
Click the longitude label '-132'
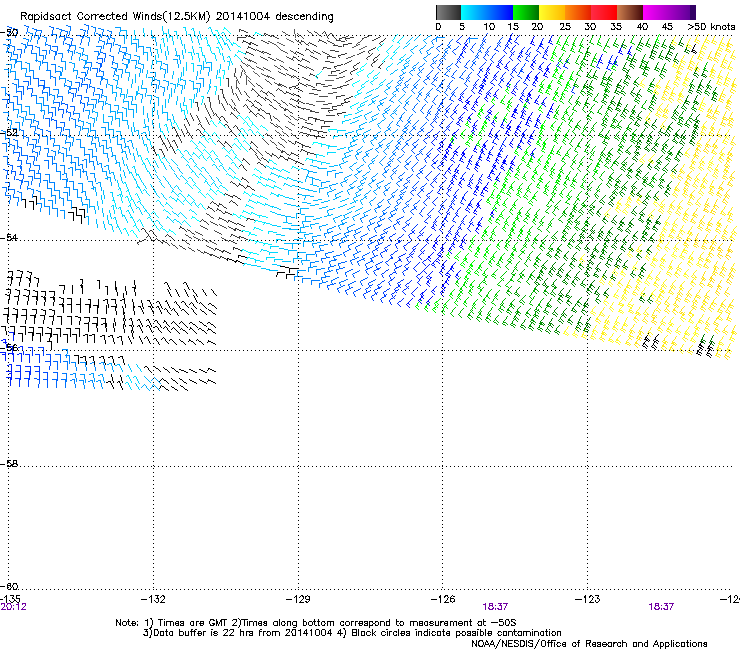click(x=153, y=599)
